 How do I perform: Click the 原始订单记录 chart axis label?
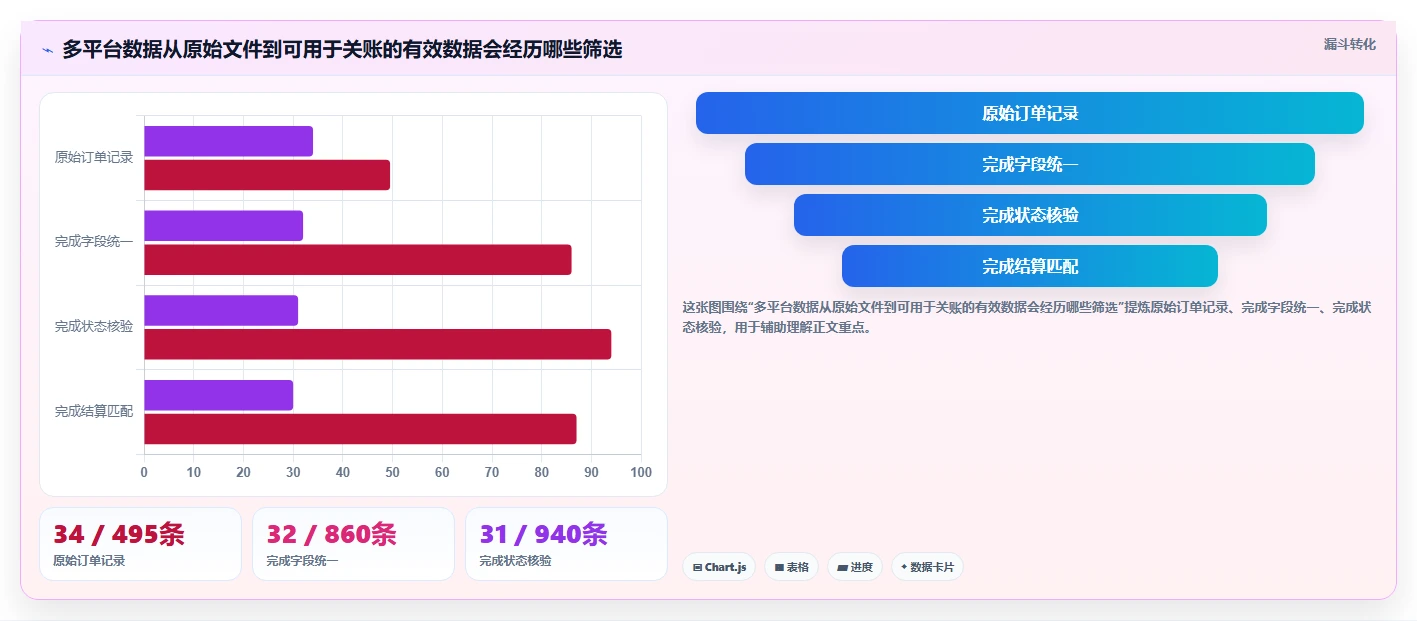[94, 157]
